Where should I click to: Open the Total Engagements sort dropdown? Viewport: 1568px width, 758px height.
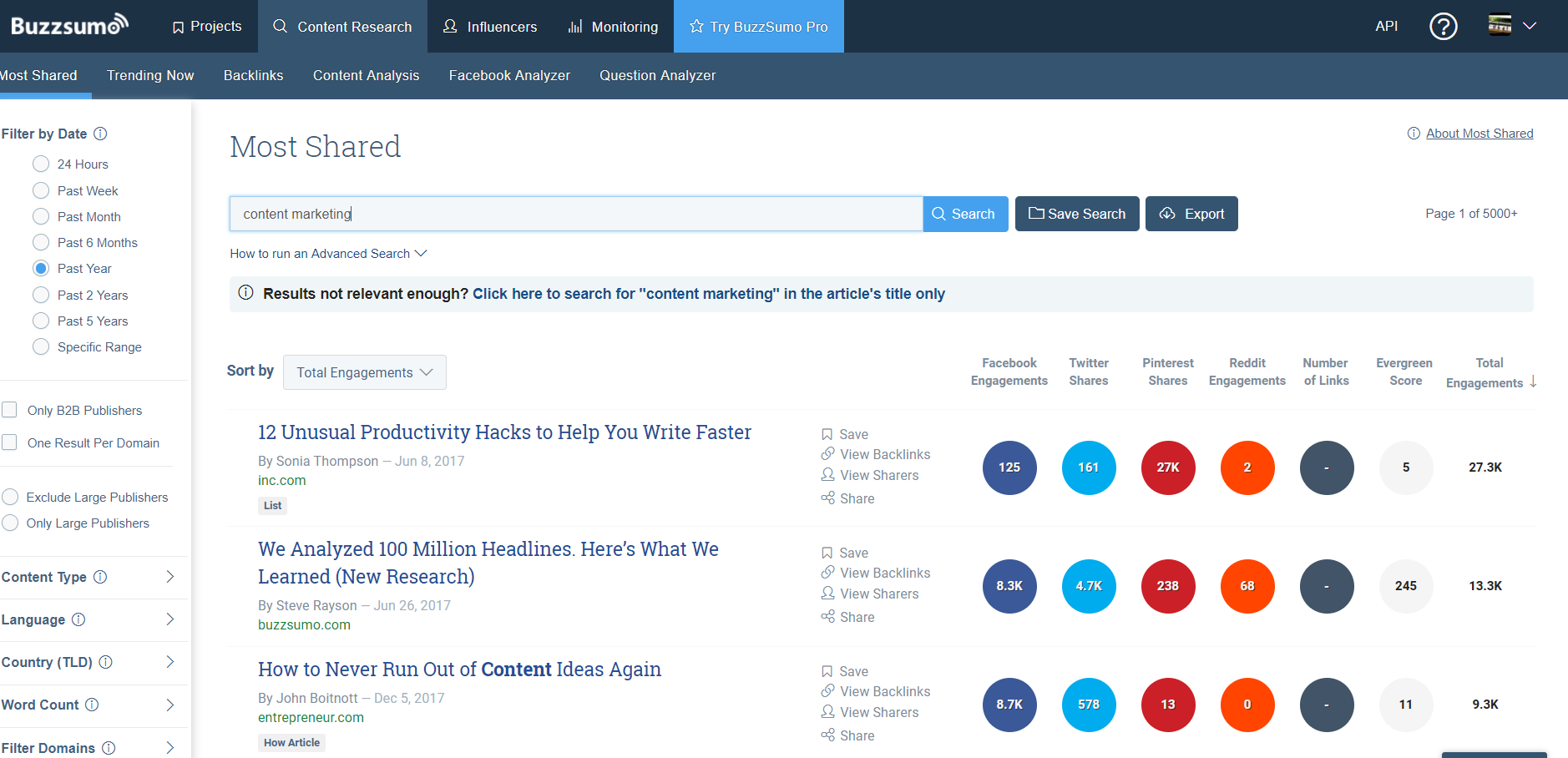365,372
